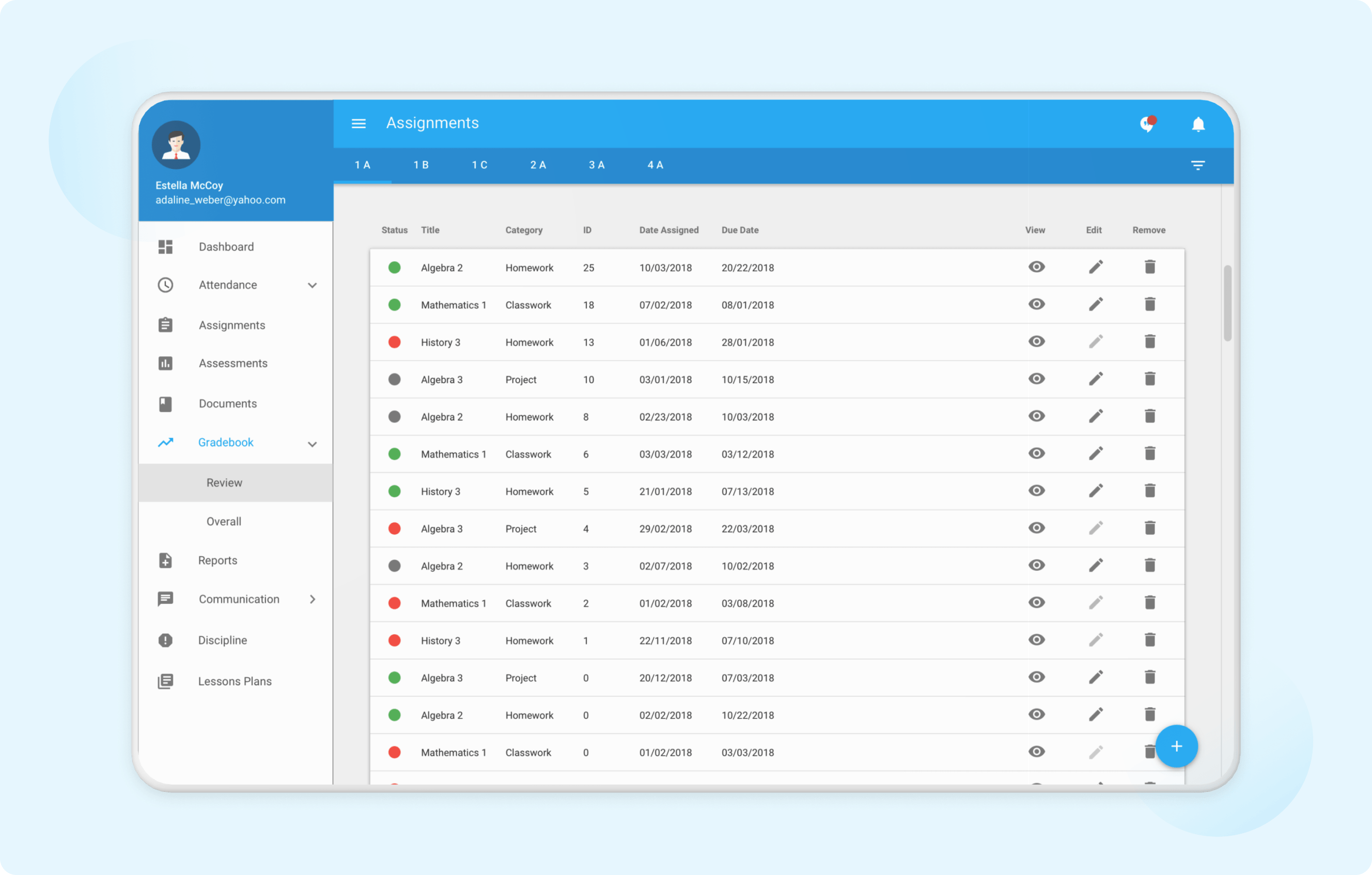This screenshot has width=1372, height=875.
Task: Switch to the 1 B class tab
Action: point(420,165)
